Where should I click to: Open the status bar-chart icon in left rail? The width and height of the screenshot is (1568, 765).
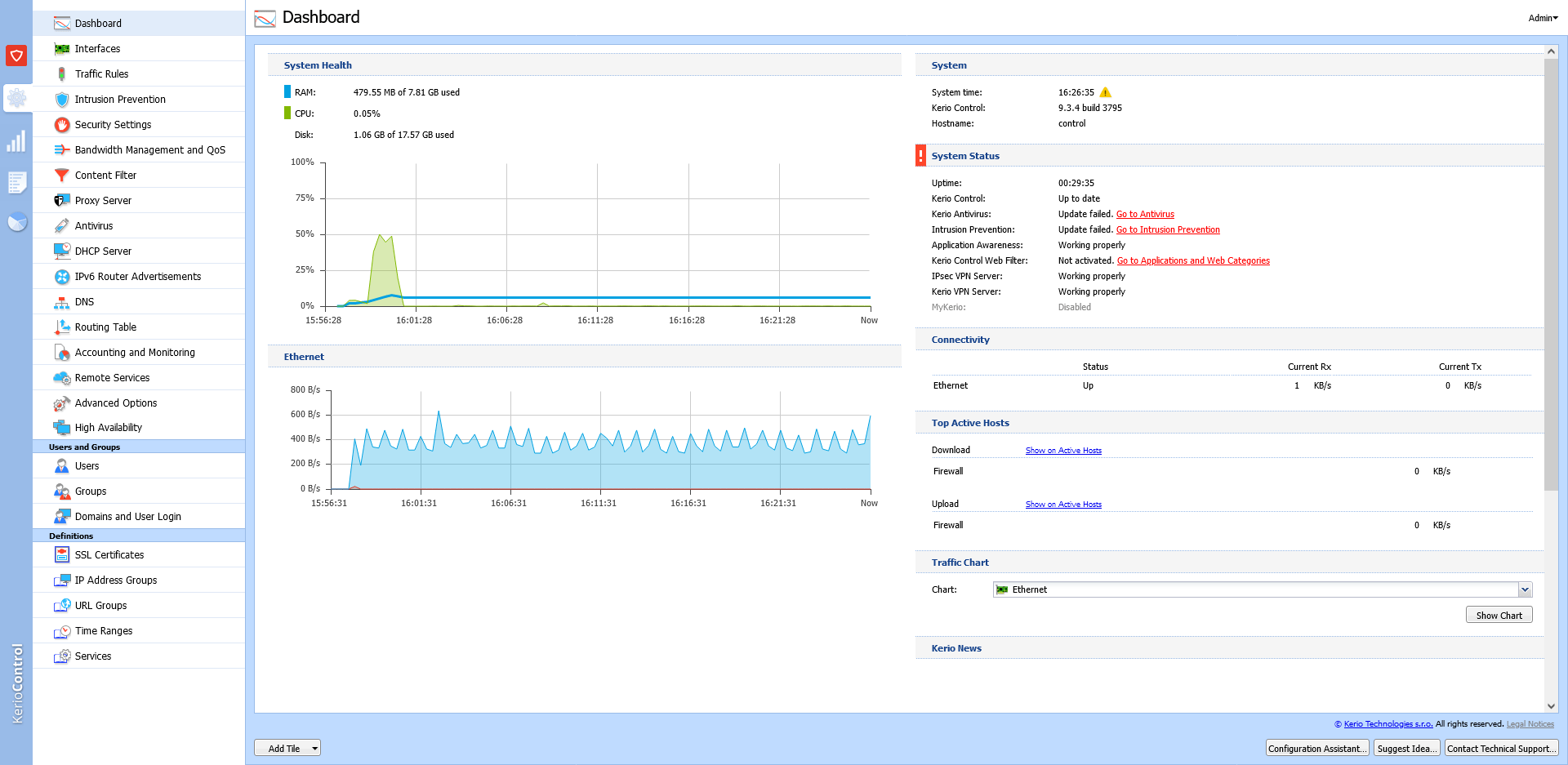pos(16,142)
